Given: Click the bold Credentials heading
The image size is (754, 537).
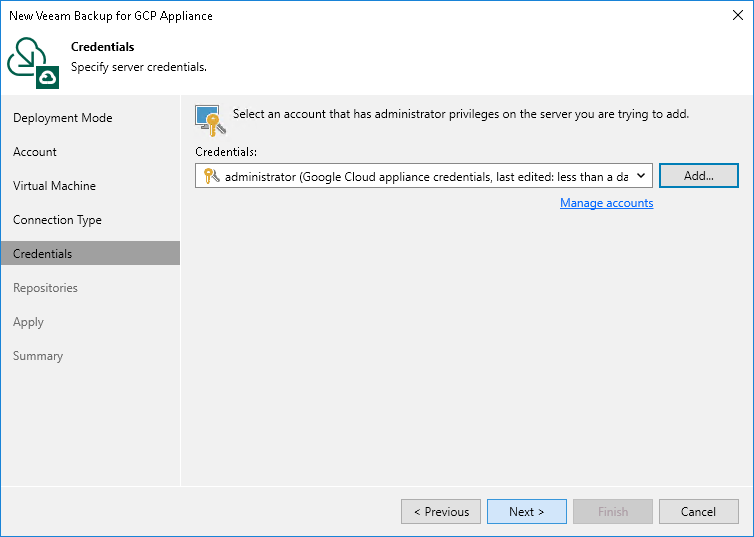Looking at the screenshot, I should click(102, 47).
